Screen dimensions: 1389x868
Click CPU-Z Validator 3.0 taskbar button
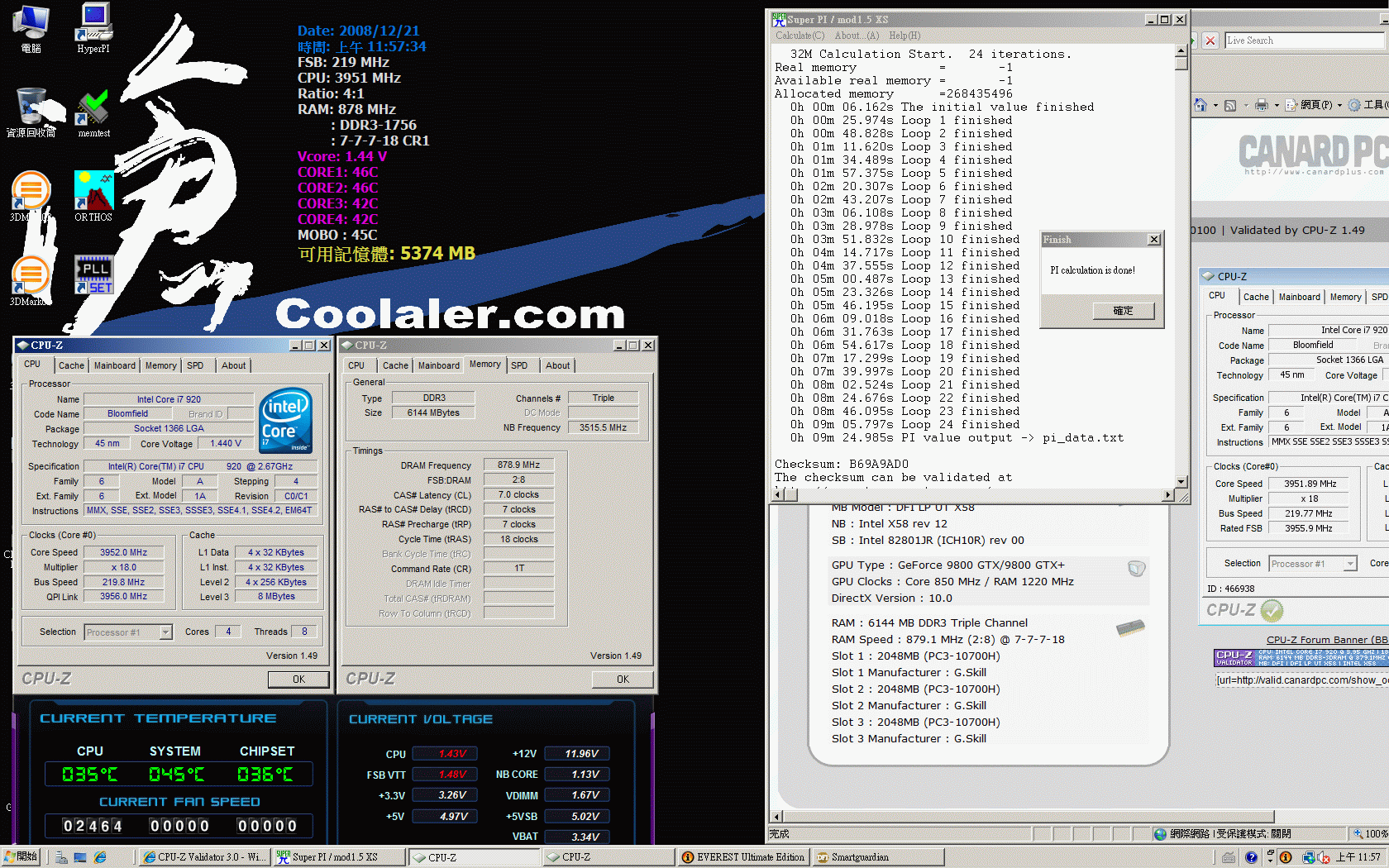203,857
